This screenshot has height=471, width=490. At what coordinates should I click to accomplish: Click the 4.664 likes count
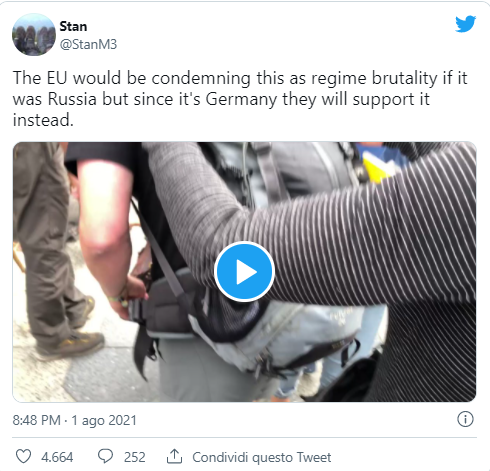click(57, 457)
